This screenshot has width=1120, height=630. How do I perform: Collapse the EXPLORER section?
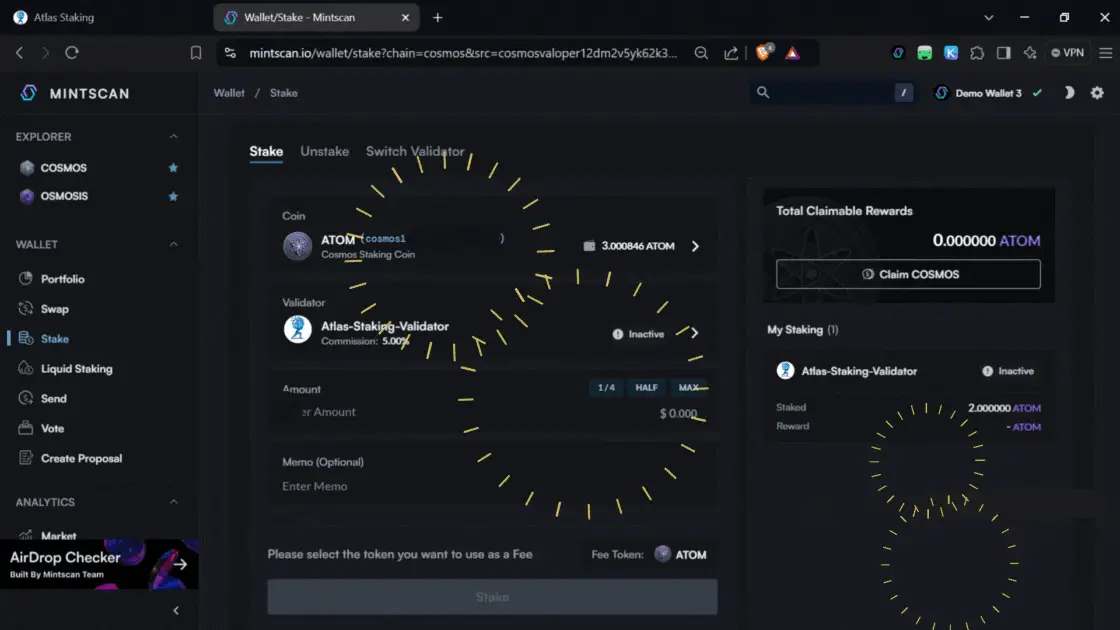point(173,137)
